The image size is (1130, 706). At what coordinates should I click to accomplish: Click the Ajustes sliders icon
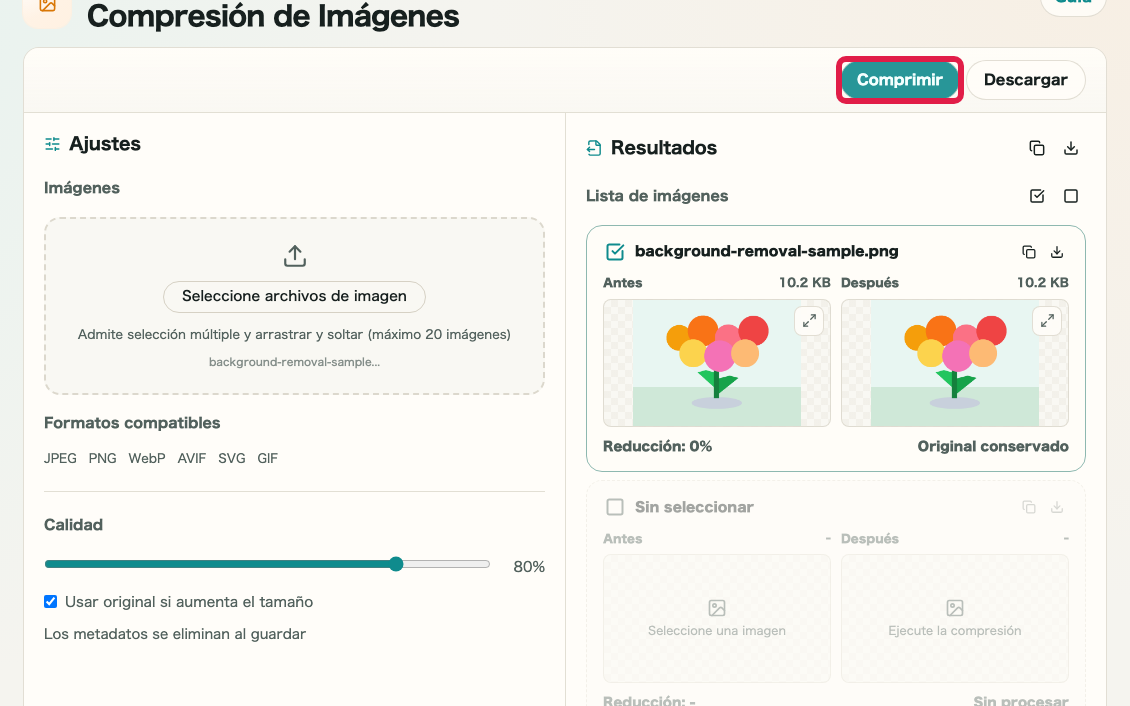53,144
